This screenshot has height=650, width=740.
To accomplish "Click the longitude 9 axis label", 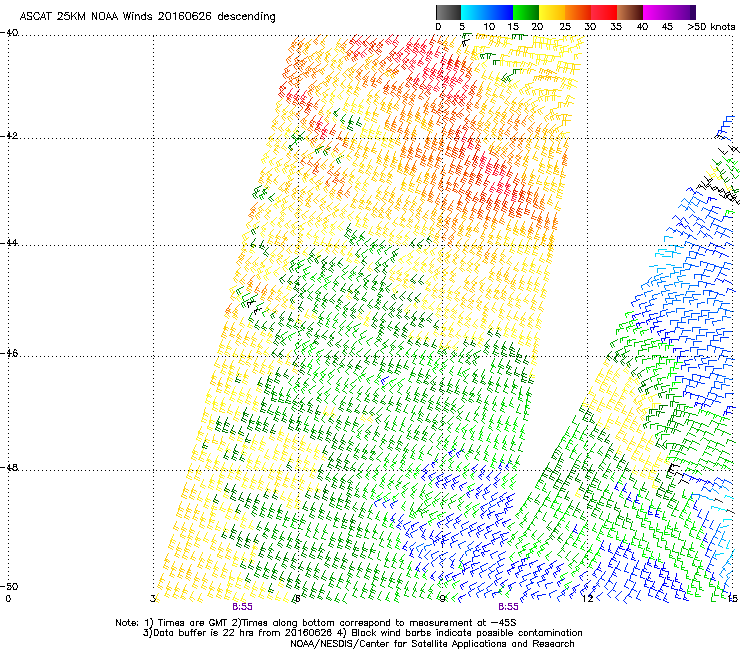I will point(442,599).
